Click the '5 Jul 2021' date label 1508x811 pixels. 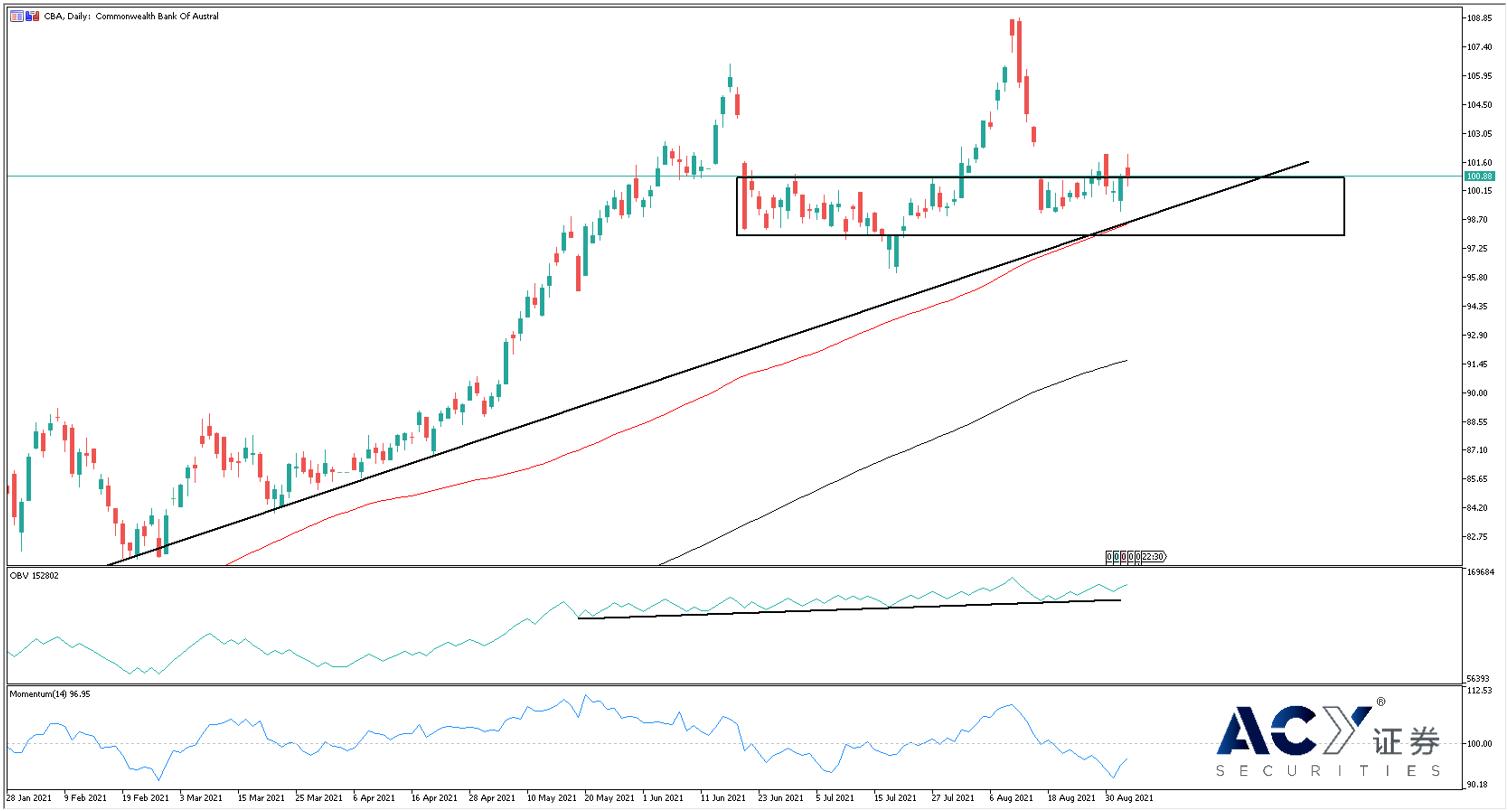point(835,798)
